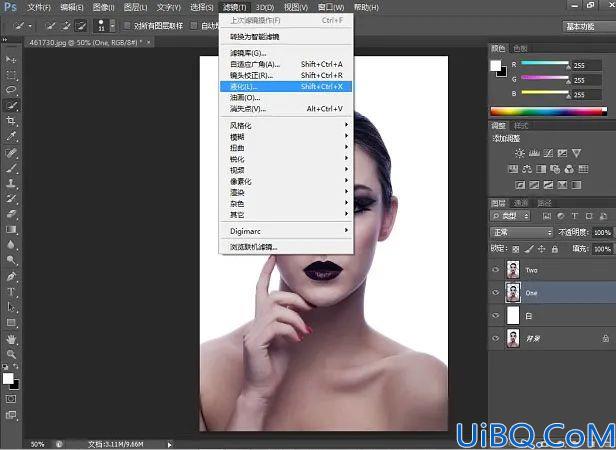Enable the 对所有图层取样 checkbox
Viewport: 616px width, 450px height.
[126, 26]
